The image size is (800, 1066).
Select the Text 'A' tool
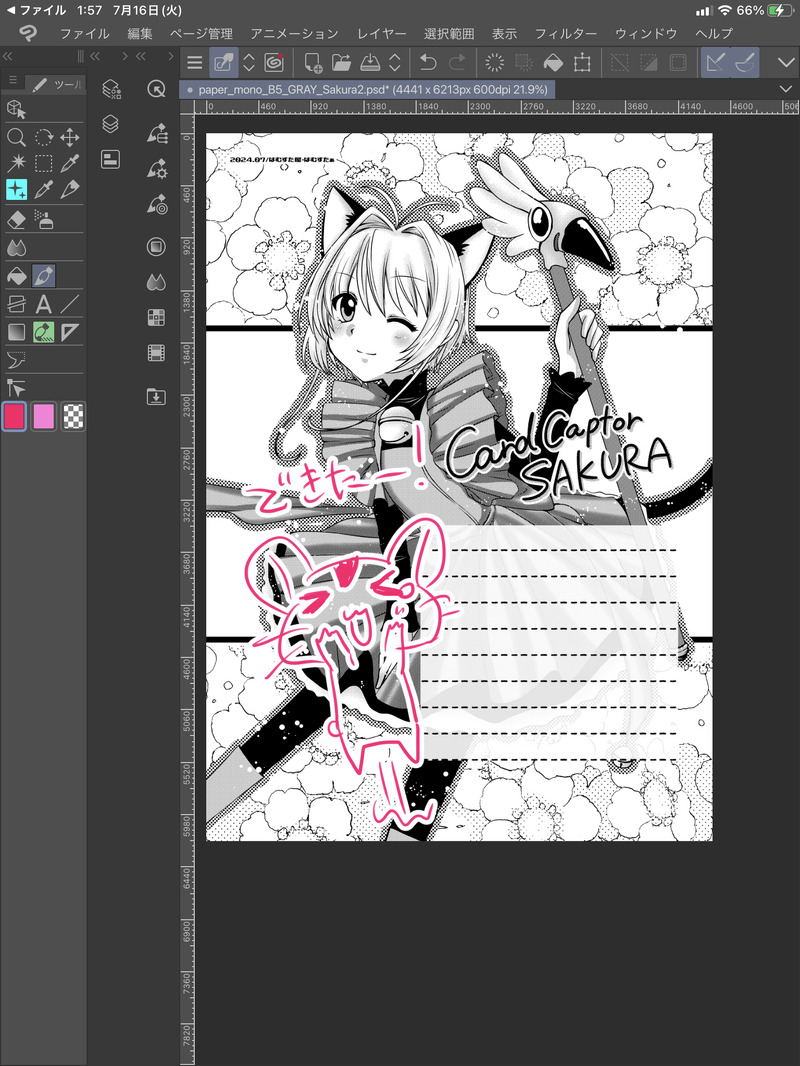[x=44, y=304]
